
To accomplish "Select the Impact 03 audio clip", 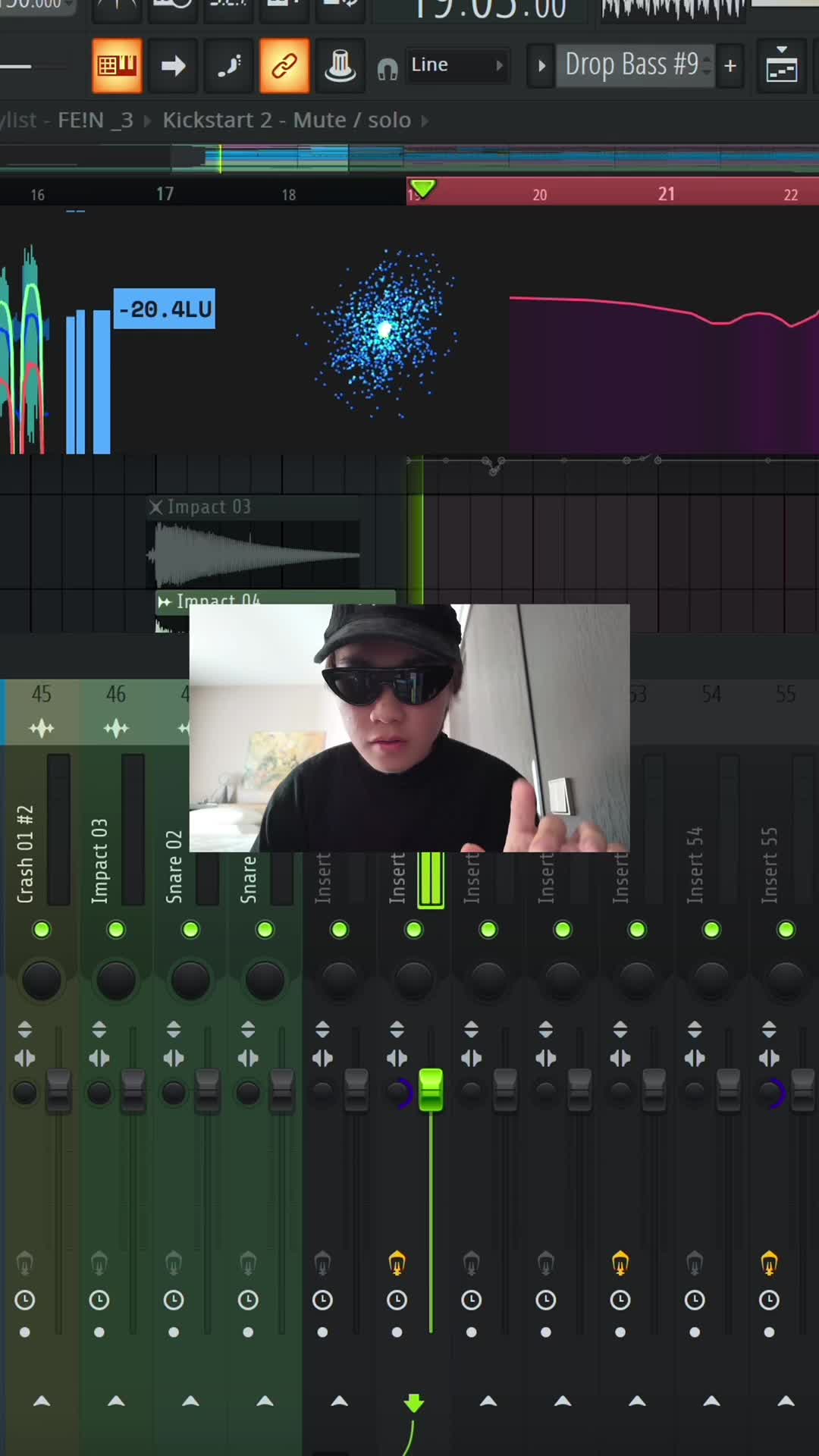I will click(x=253, y=542).
